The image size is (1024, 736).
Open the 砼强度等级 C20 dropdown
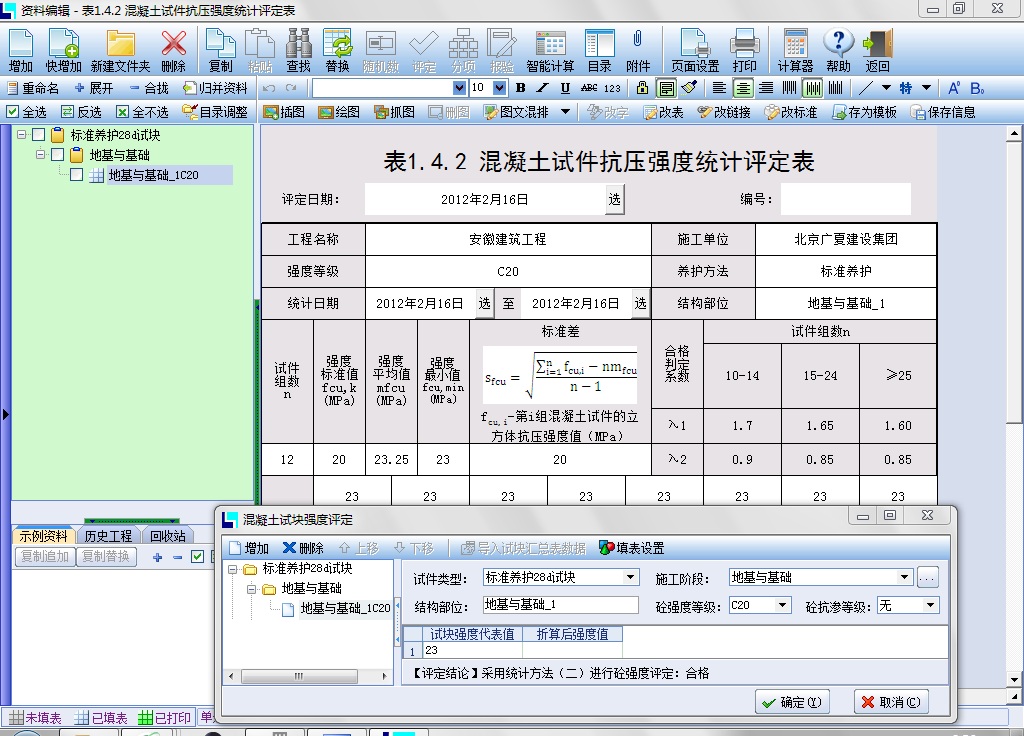[782, 605]
